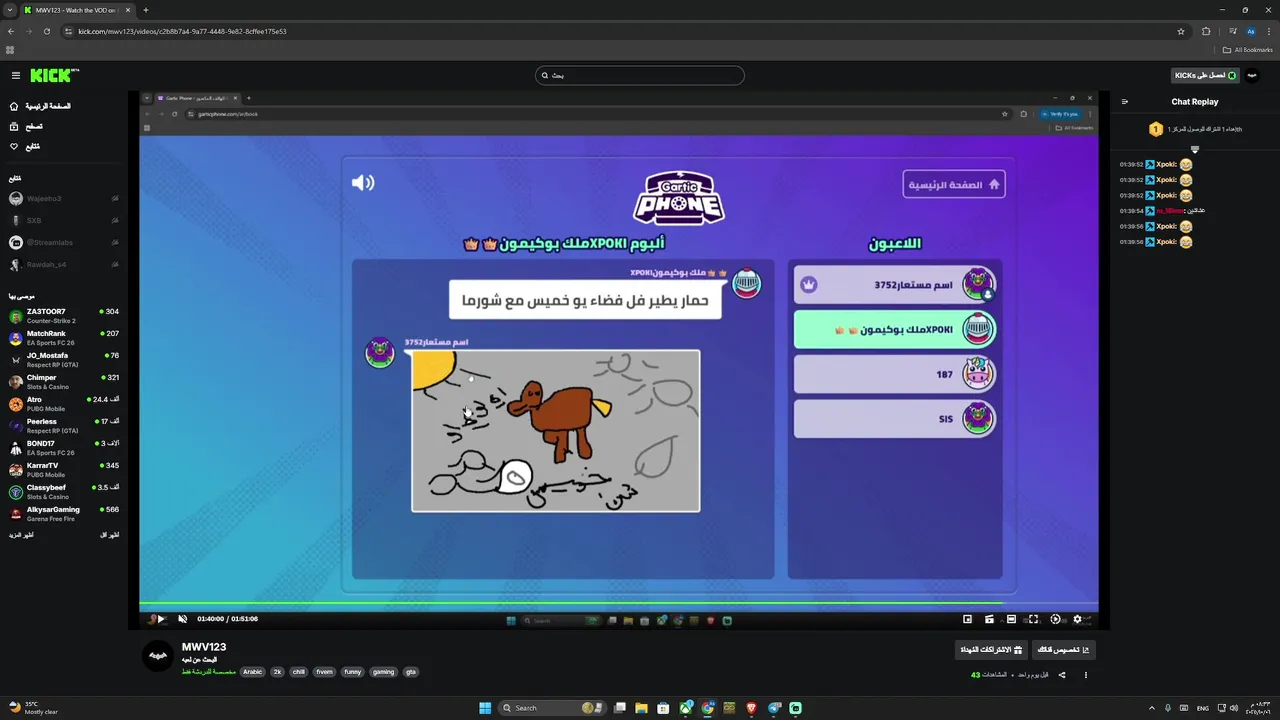This screenshot has height=720, width=1280.
Task: Open the Following section with heart icon
Action: pyautogui.click(x=25, y=146)
